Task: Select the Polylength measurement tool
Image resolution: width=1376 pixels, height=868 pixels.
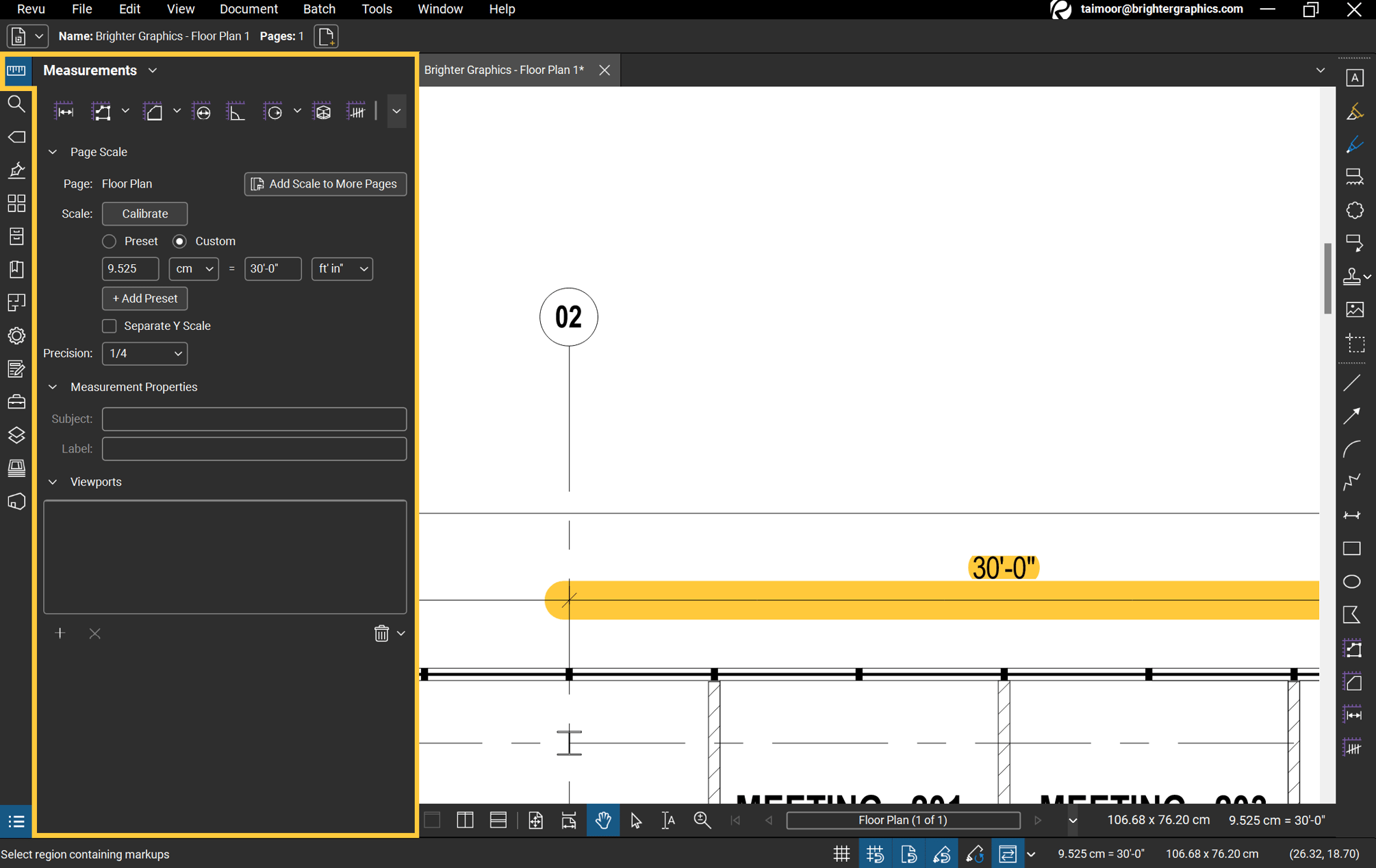Action: pos(101,111)
